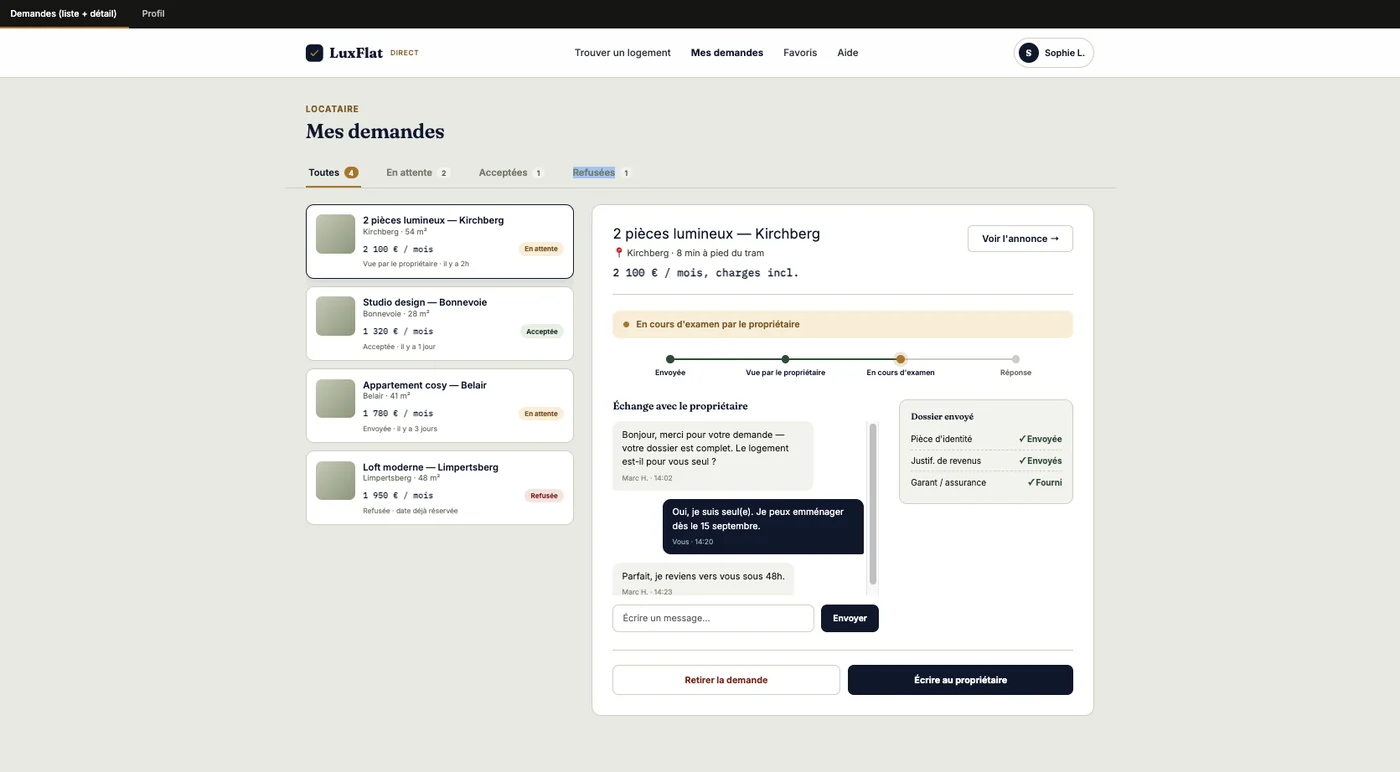Viewport: 1400px width, 772px height.
Task: Click the Envoyée progress step dot
Action: [670, 359]
